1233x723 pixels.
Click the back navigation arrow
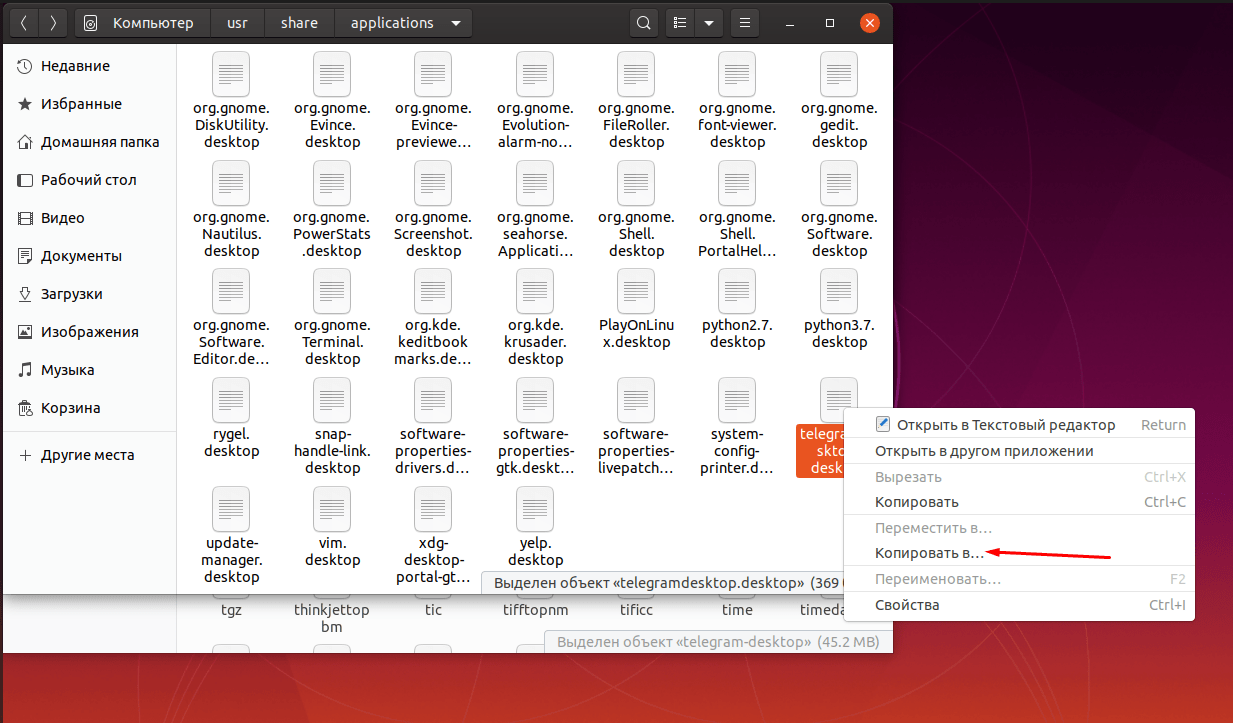(24, 23)
